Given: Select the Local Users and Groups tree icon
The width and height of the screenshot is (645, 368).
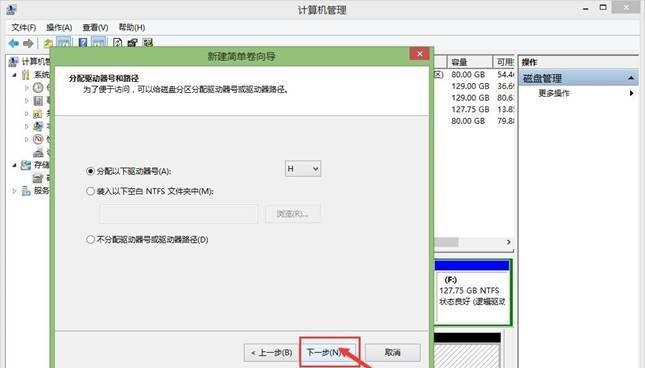Looking at the screenshot, I should pos(38,126).
